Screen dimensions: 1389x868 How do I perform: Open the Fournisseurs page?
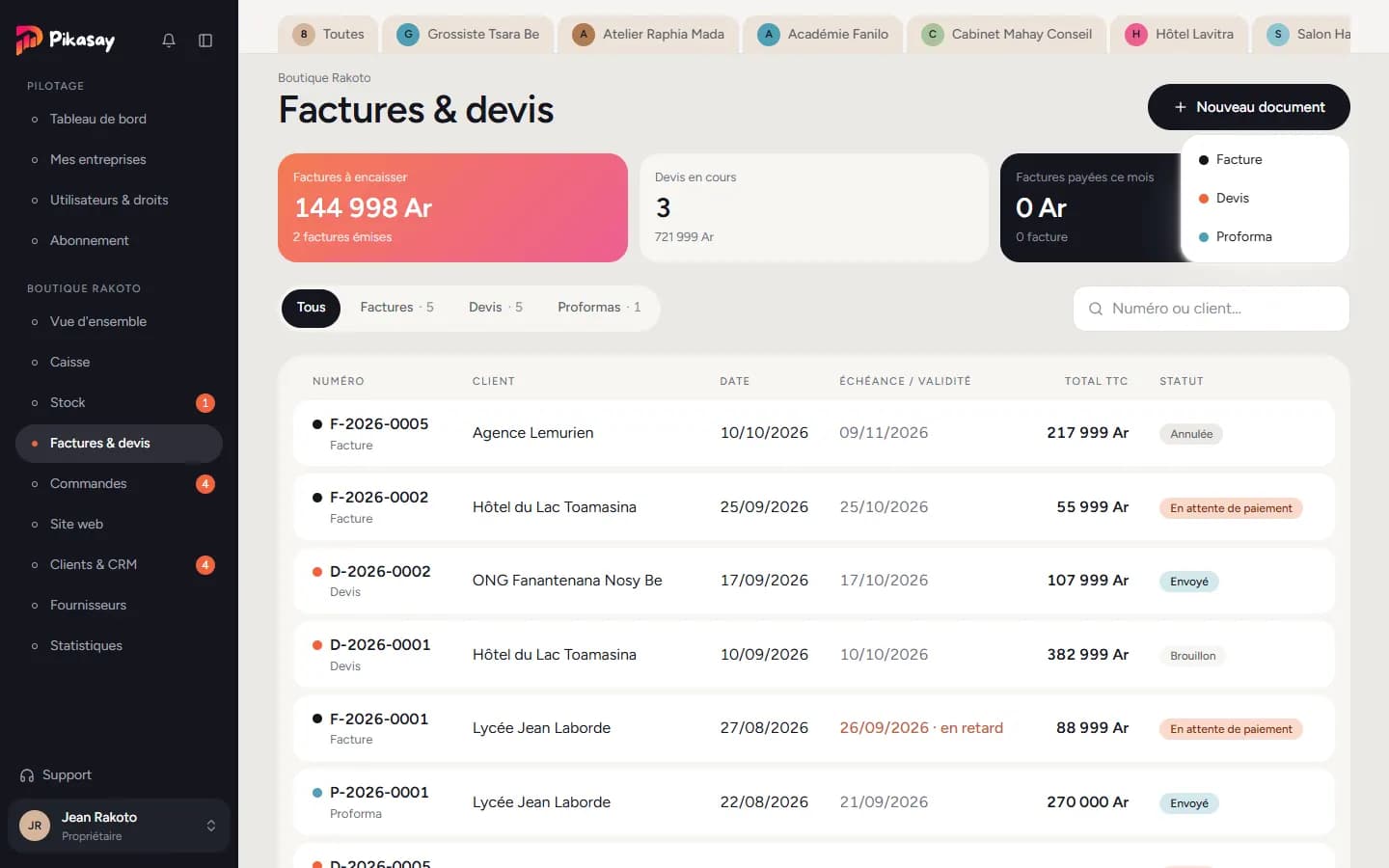coord(119,606)
